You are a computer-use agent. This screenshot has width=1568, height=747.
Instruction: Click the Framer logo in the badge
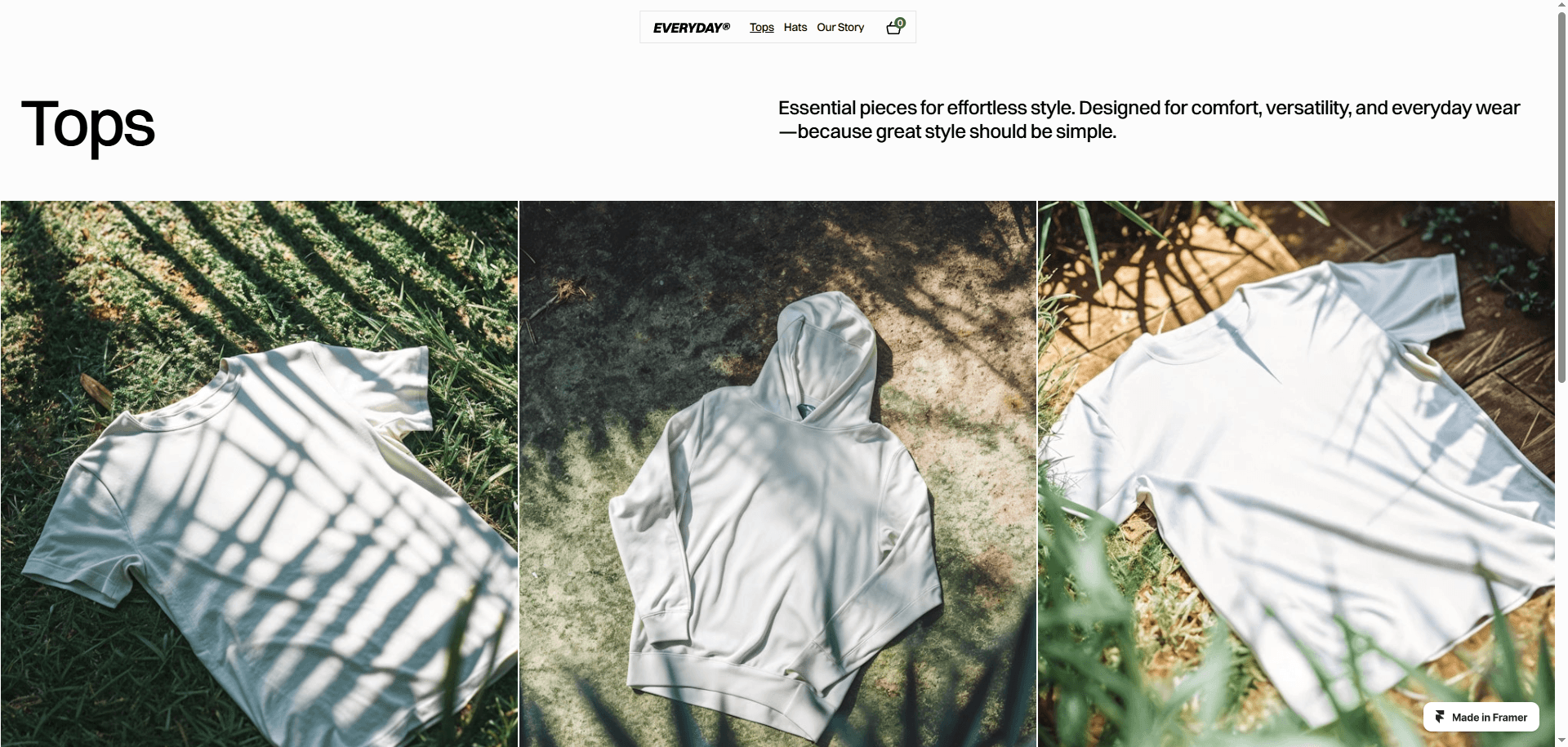pyautogui.click(x=1440, y=717)
